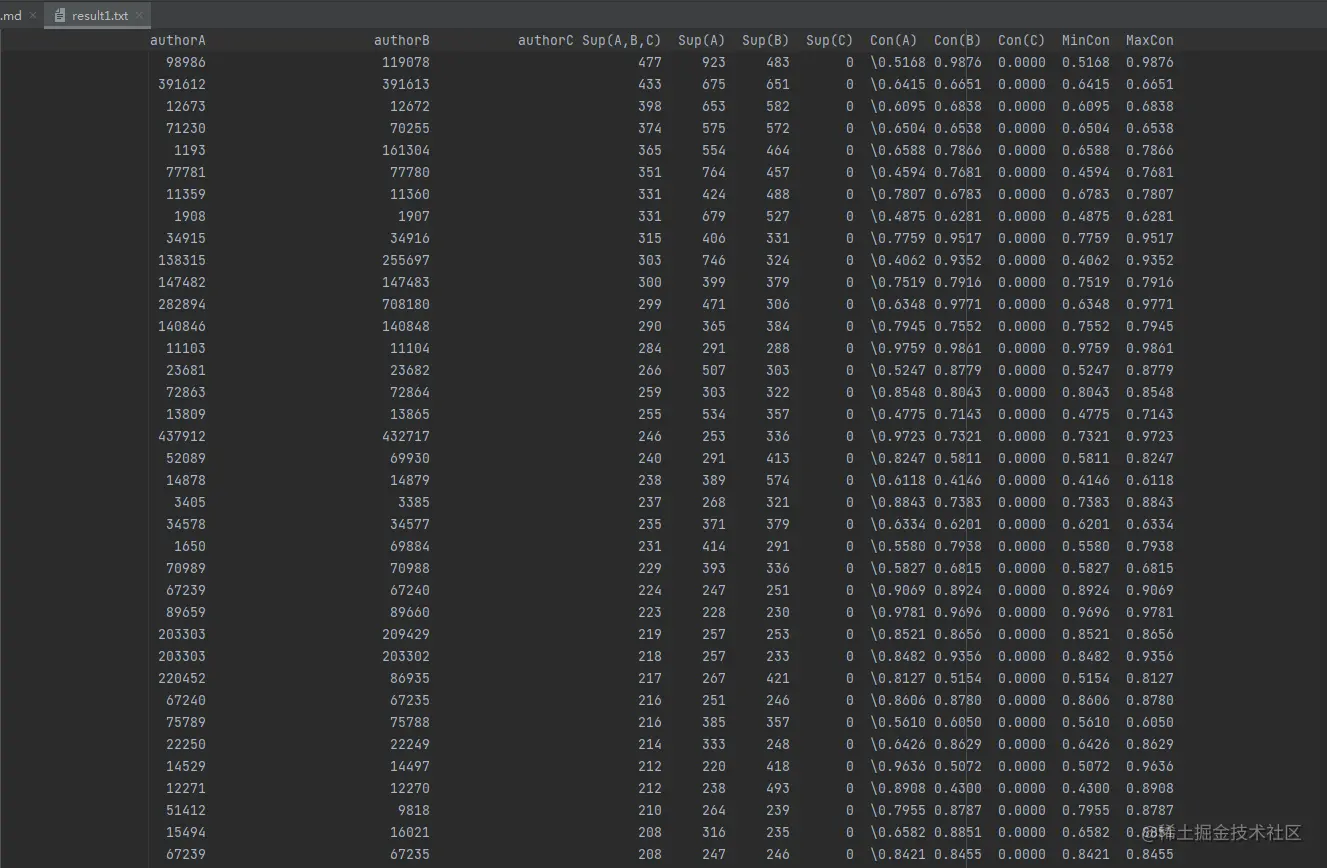Screen dimensions: 1327x868
Task: Click the Sup(B) header text
Action: 766,40
